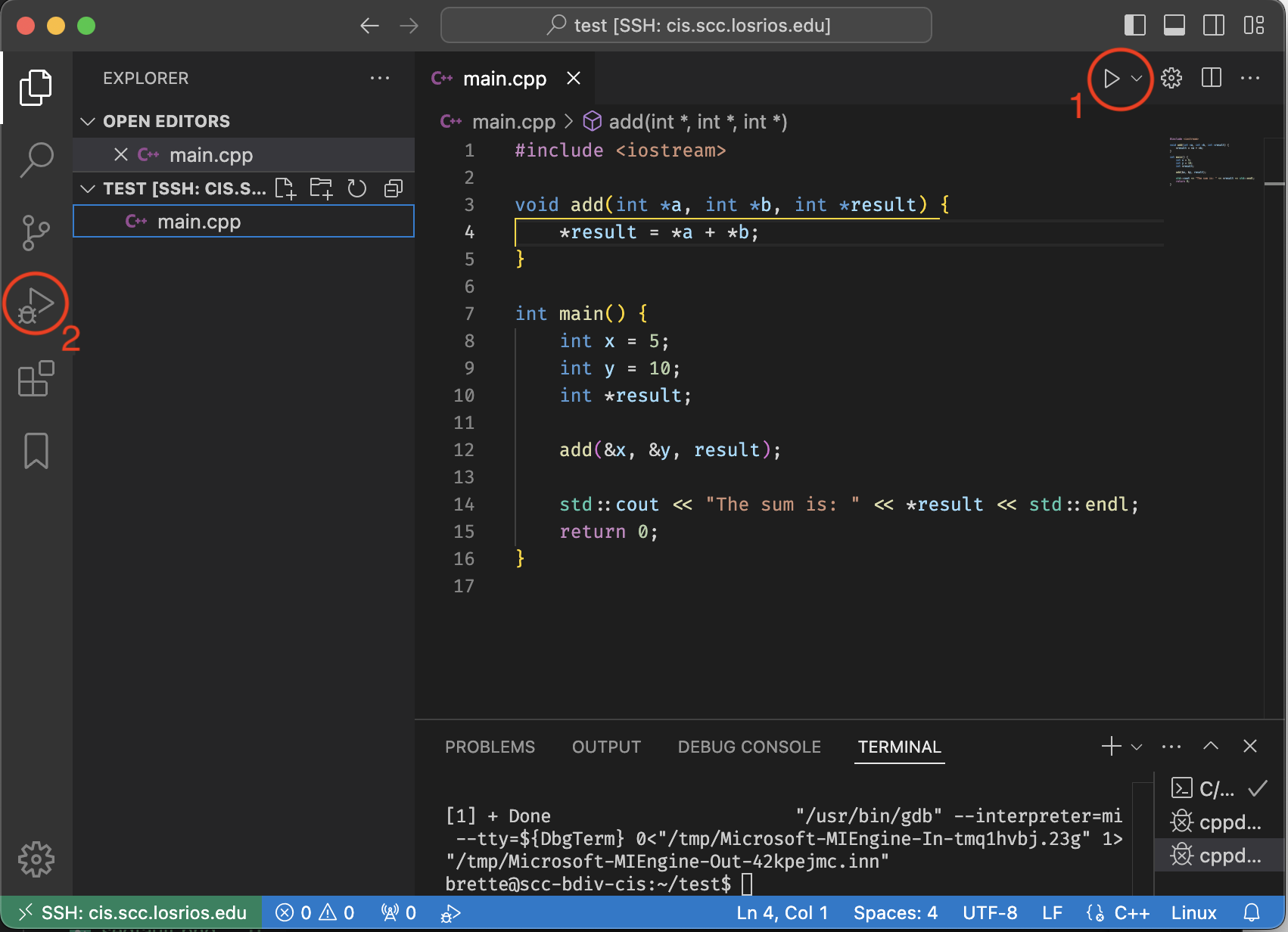This screenshot has height=932, width=1288.
Task: Toggle the secondary side bar visibility
Action: tap(1213, 26)
